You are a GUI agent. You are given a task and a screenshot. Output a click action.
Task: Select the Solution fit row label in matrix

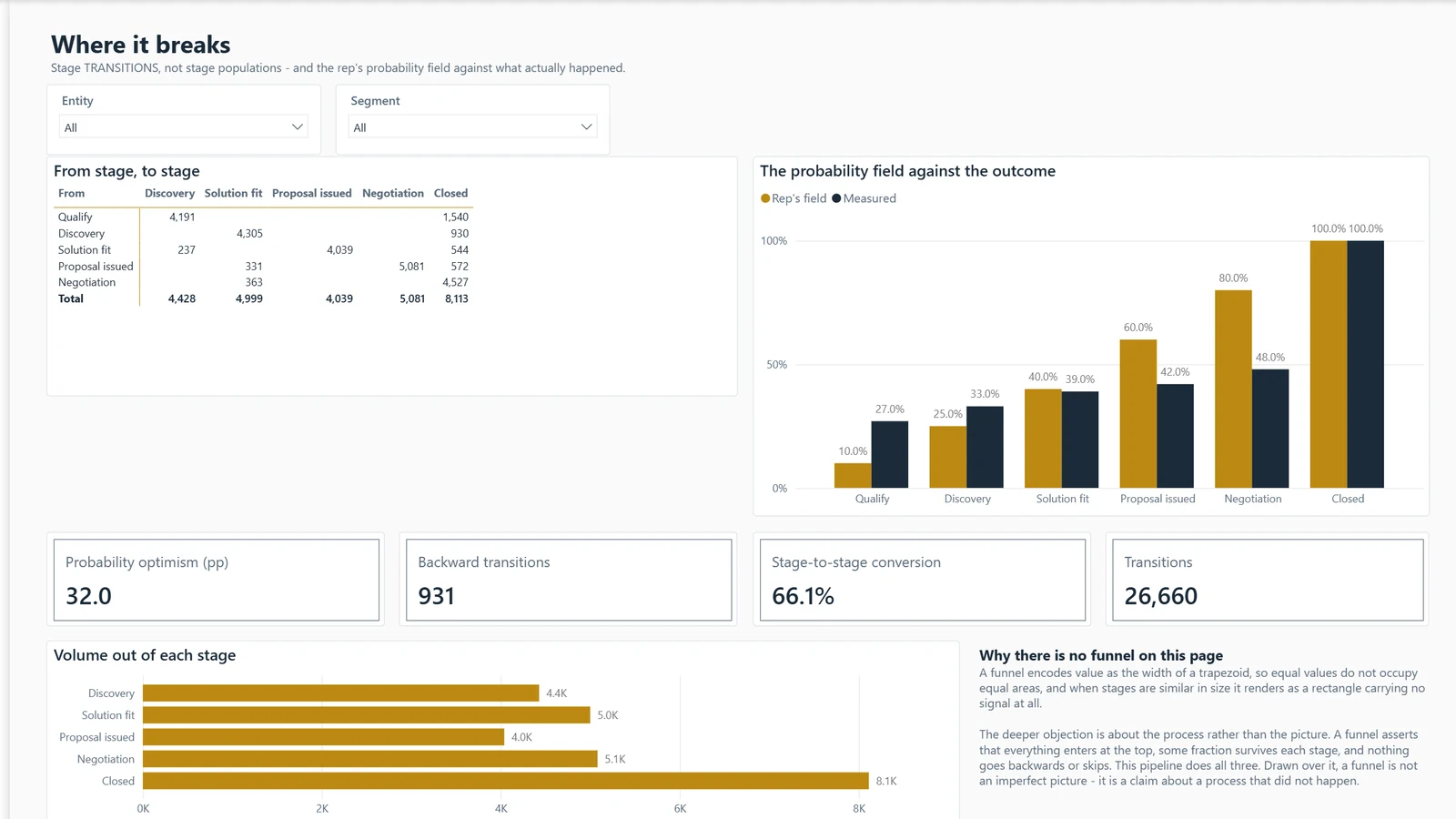pos(85,249)
